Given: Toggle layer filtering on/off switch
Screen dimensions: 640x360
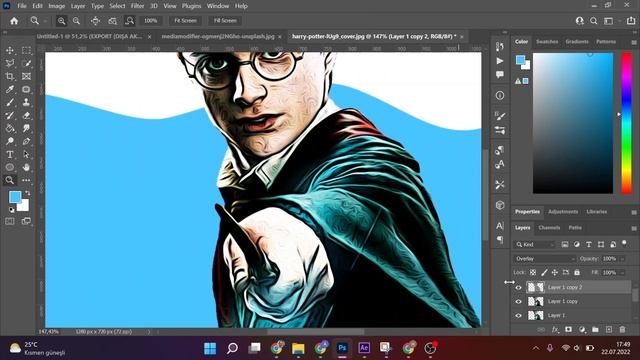Looking at the screenshot, I should (x=624, y=244).
